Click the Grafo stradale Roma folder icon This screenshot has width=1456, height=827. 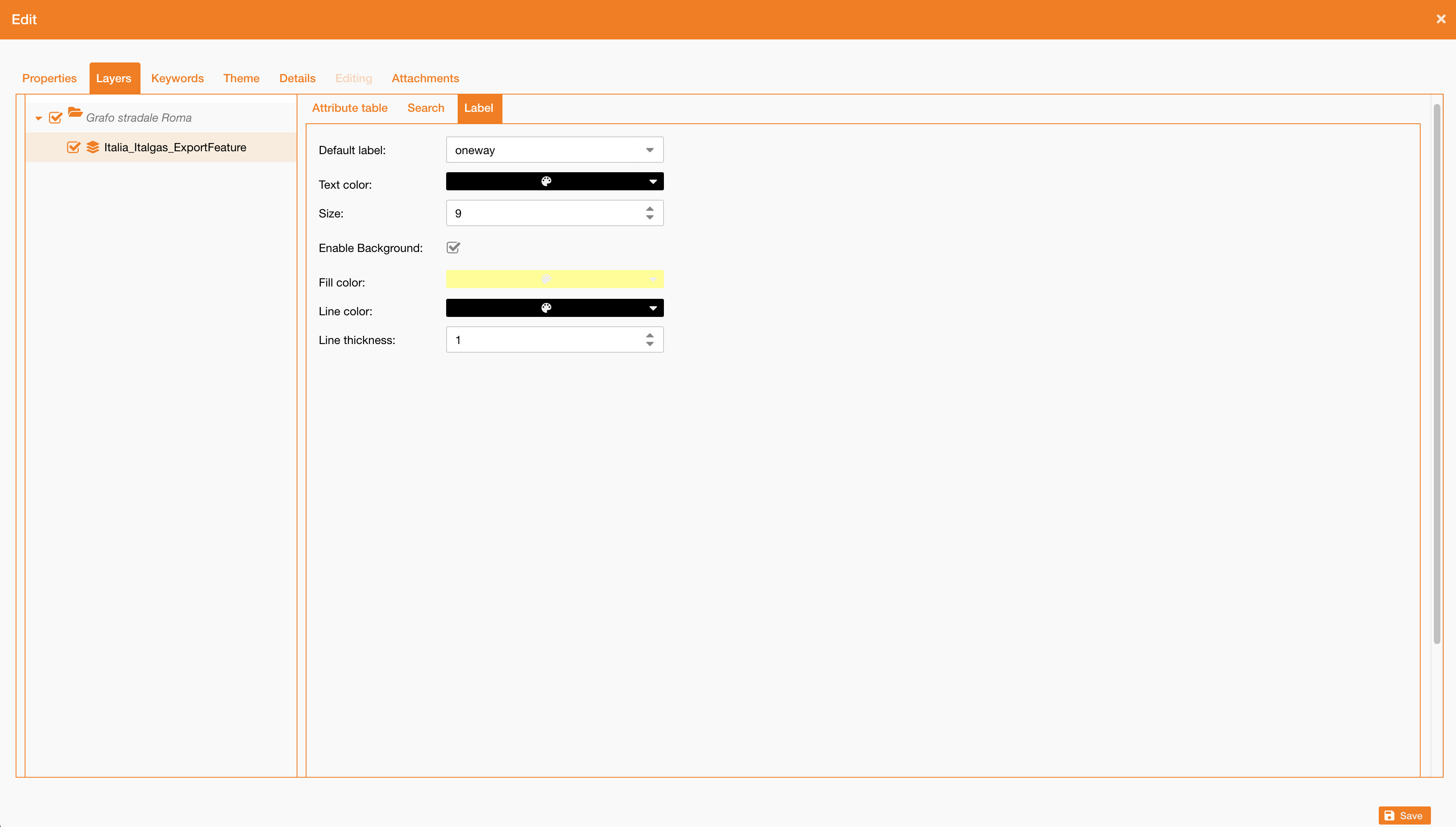75,112
